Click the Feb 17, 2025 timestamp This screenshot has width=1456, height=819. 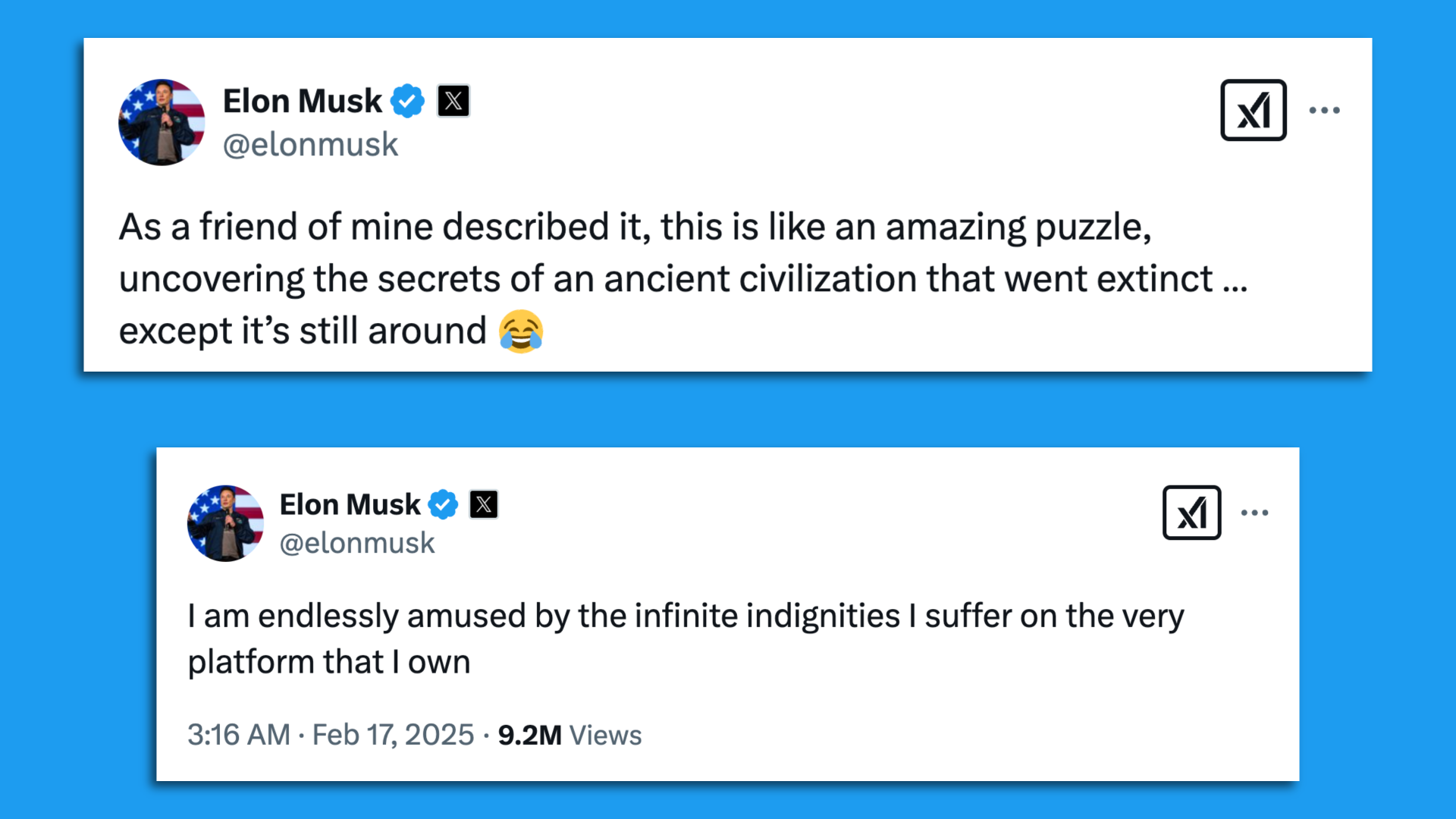coord(391,733)
